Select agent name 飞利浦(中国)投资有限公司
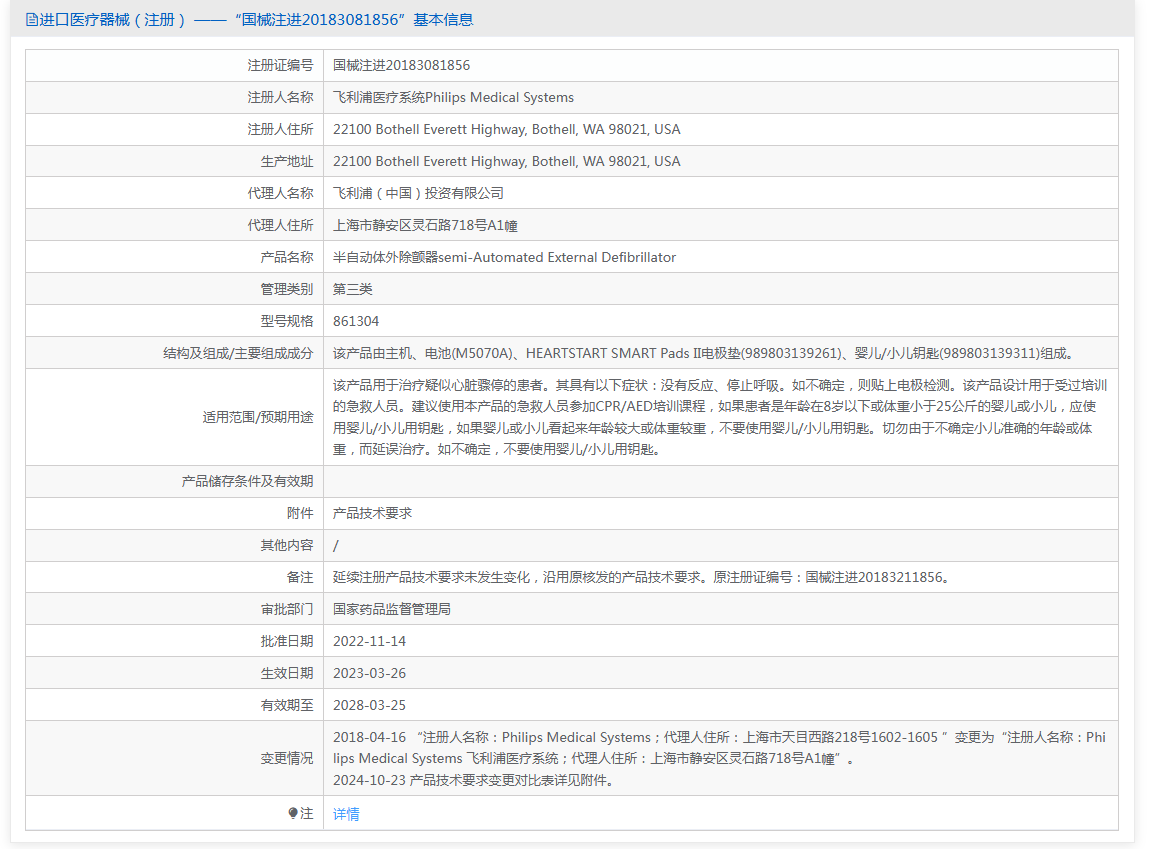Viewport: 1149px width, 849px height. coord(418,193)
